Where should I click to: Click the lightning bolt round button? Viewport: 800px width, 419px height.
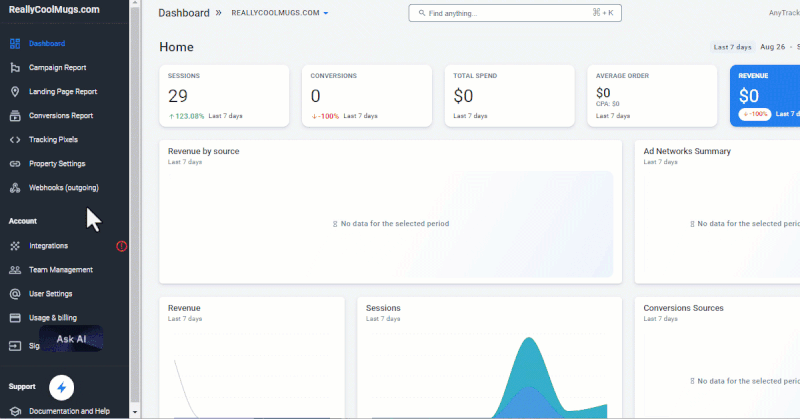[61, 388]
